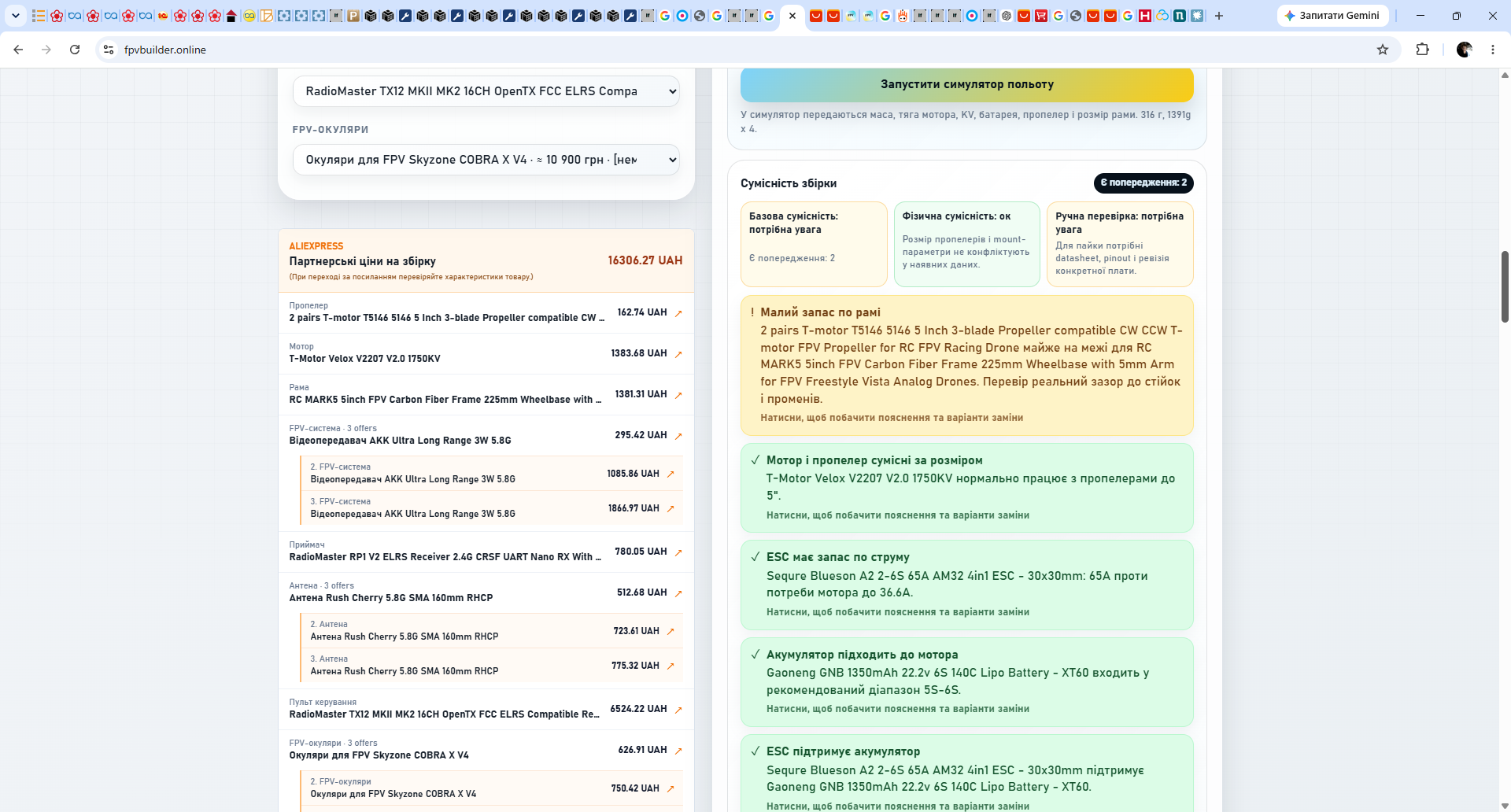Open the tab search chevron
The width and height of the screenshot is (1511, 812).
16,16
